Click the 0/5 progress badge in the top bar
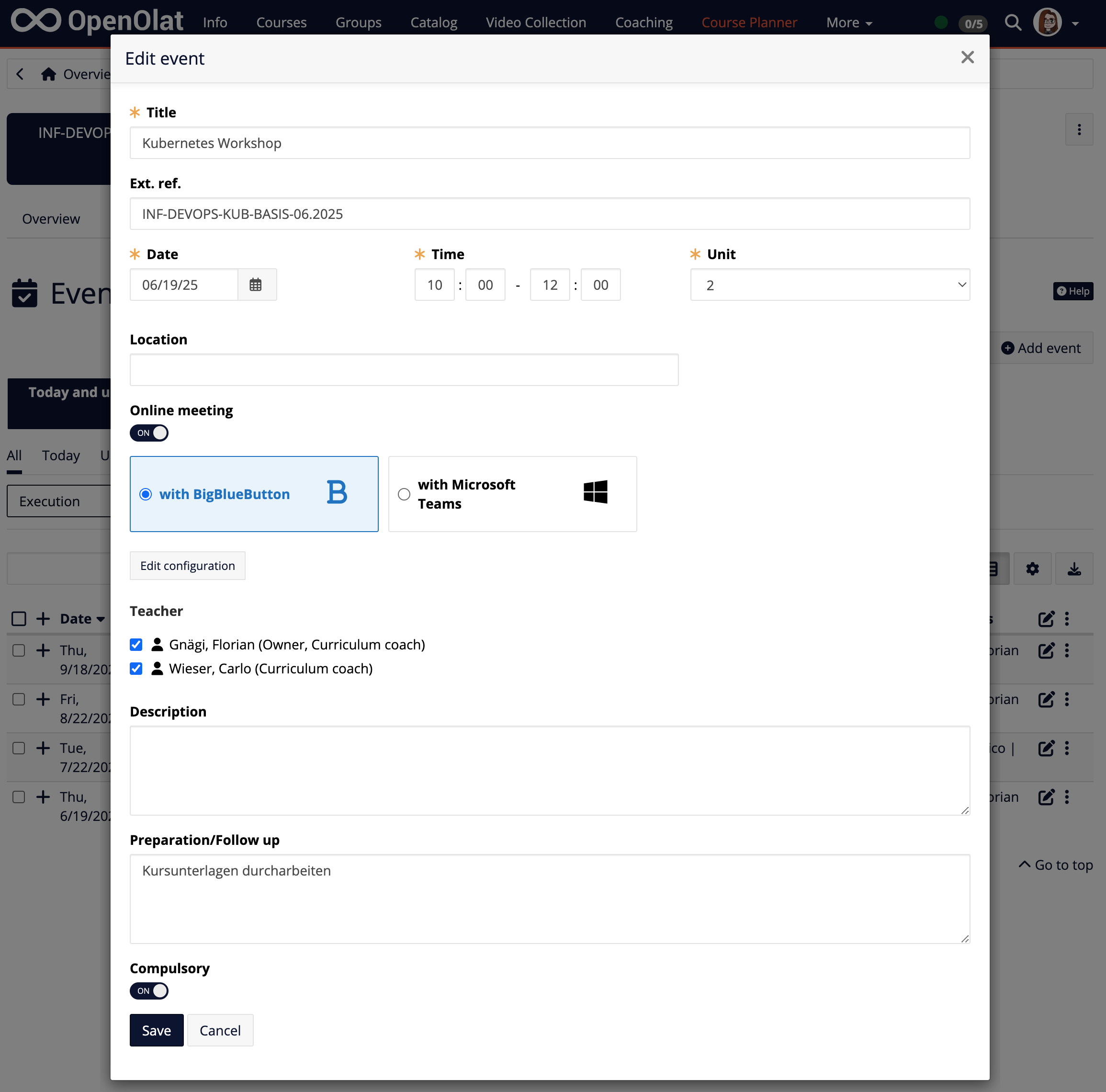The width and height of the screenshot is (1106, 1092). tap(973, 23)
